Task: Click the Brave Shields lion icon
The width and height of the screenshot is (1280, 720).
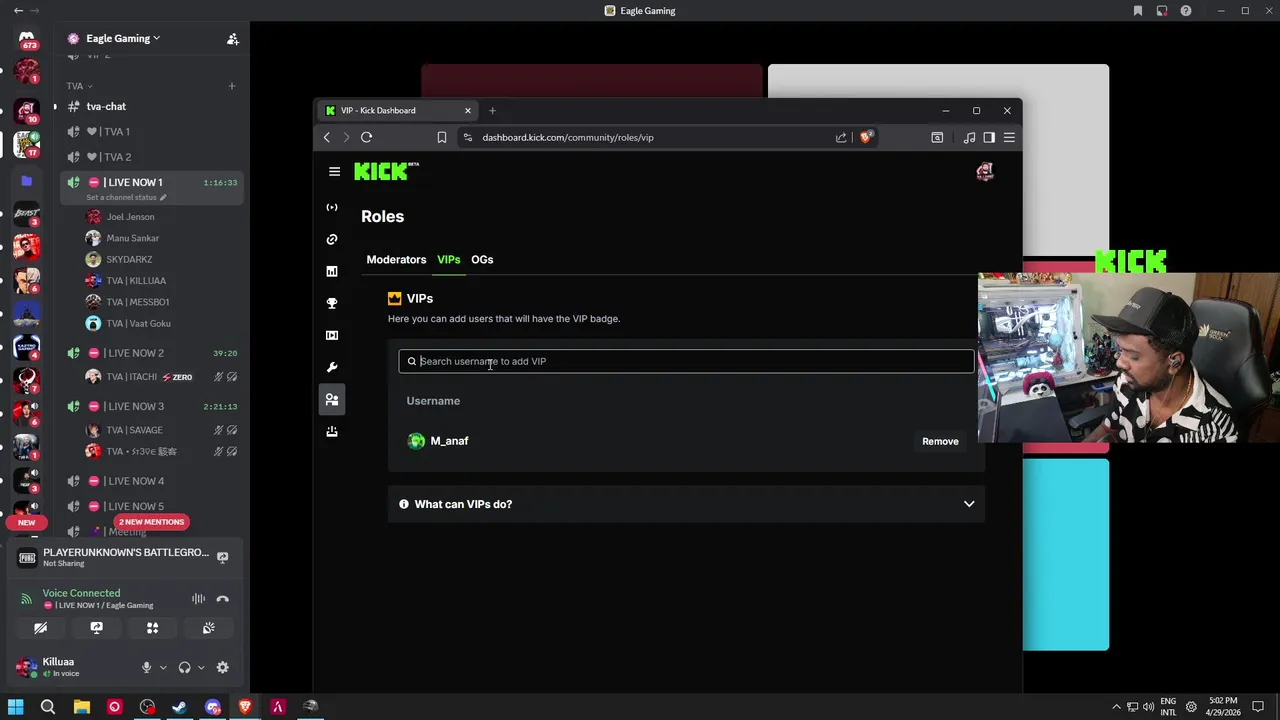Action: tap(866, 137)
